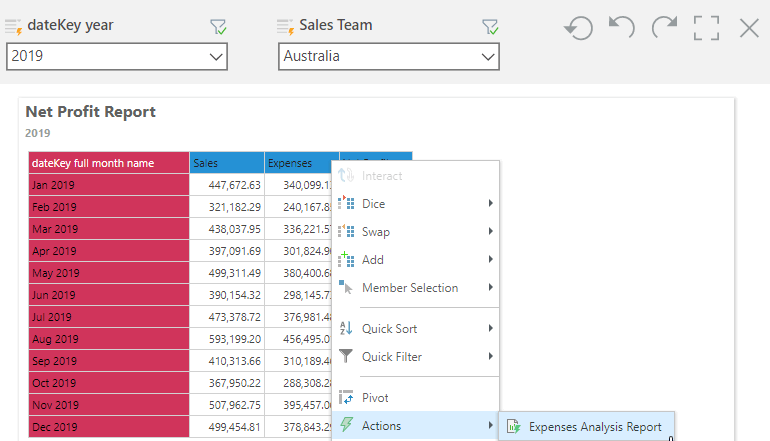
Task: Select the Nov 2019 row header
Action: point(109,405)
